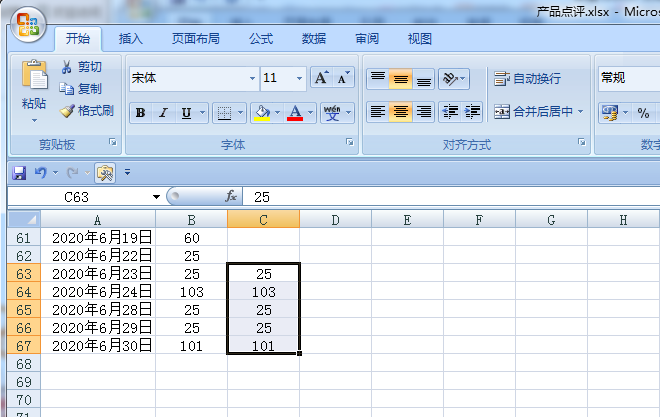Open the Name Box dropdown arrow

pos(156,197)
